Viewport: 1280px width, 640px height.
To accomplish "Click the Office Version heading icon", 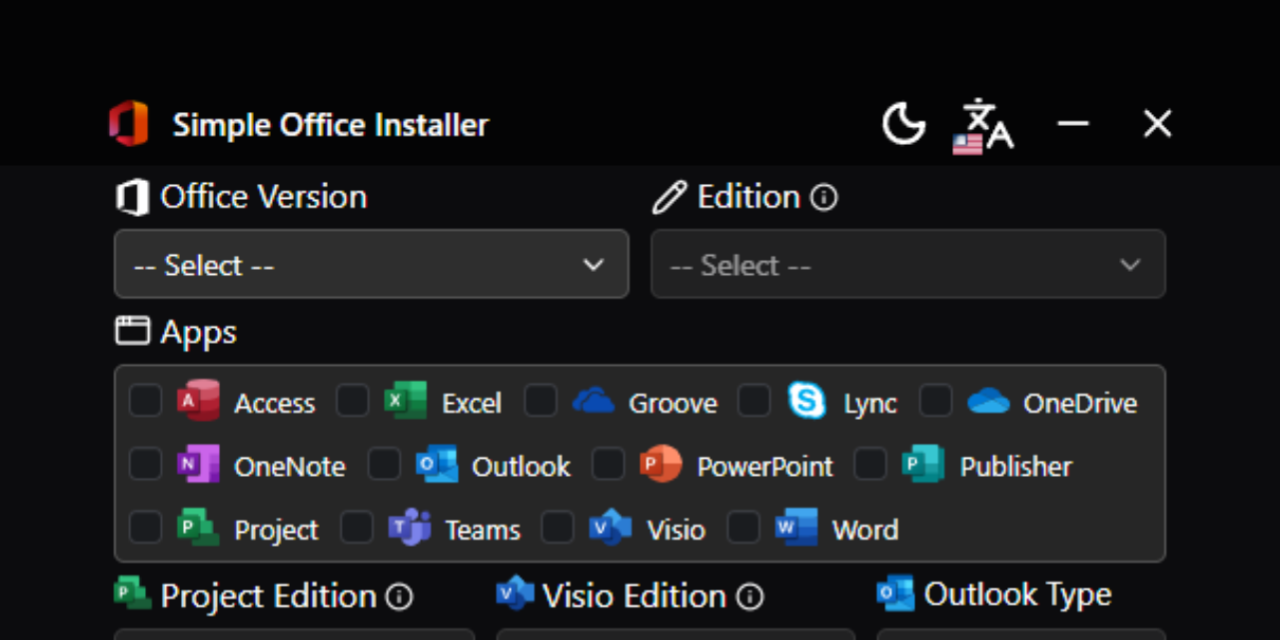I will click(132, 197).
